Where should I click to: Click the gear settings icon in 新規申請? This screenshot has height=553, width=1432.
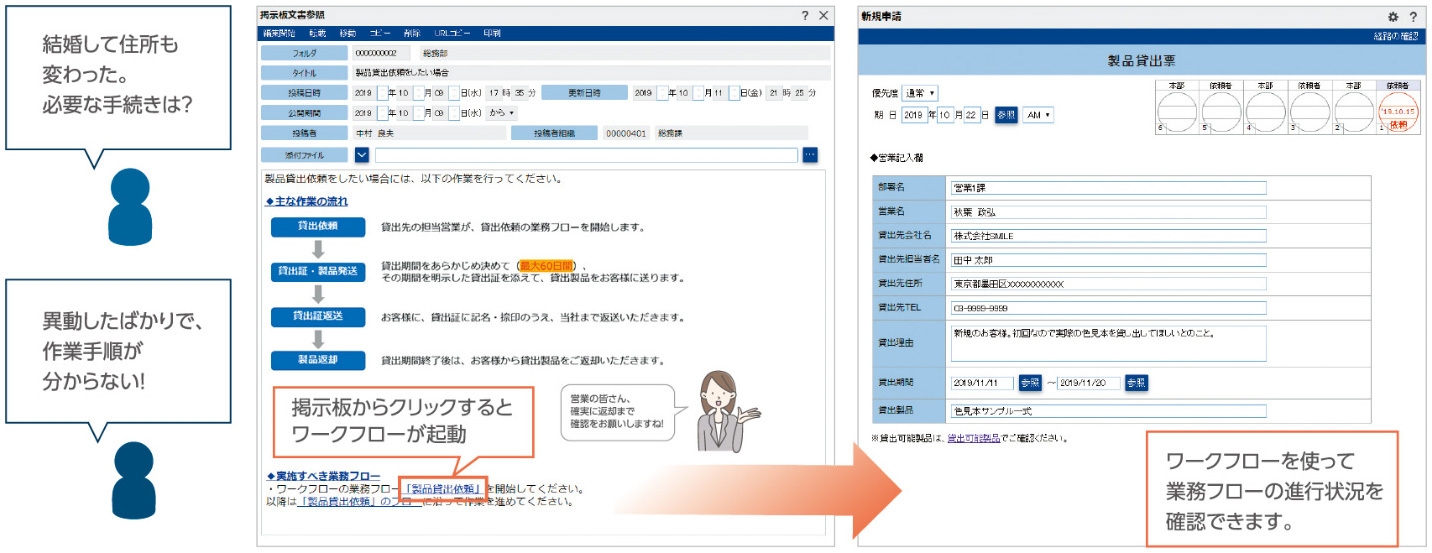[x=1393, y=17]
